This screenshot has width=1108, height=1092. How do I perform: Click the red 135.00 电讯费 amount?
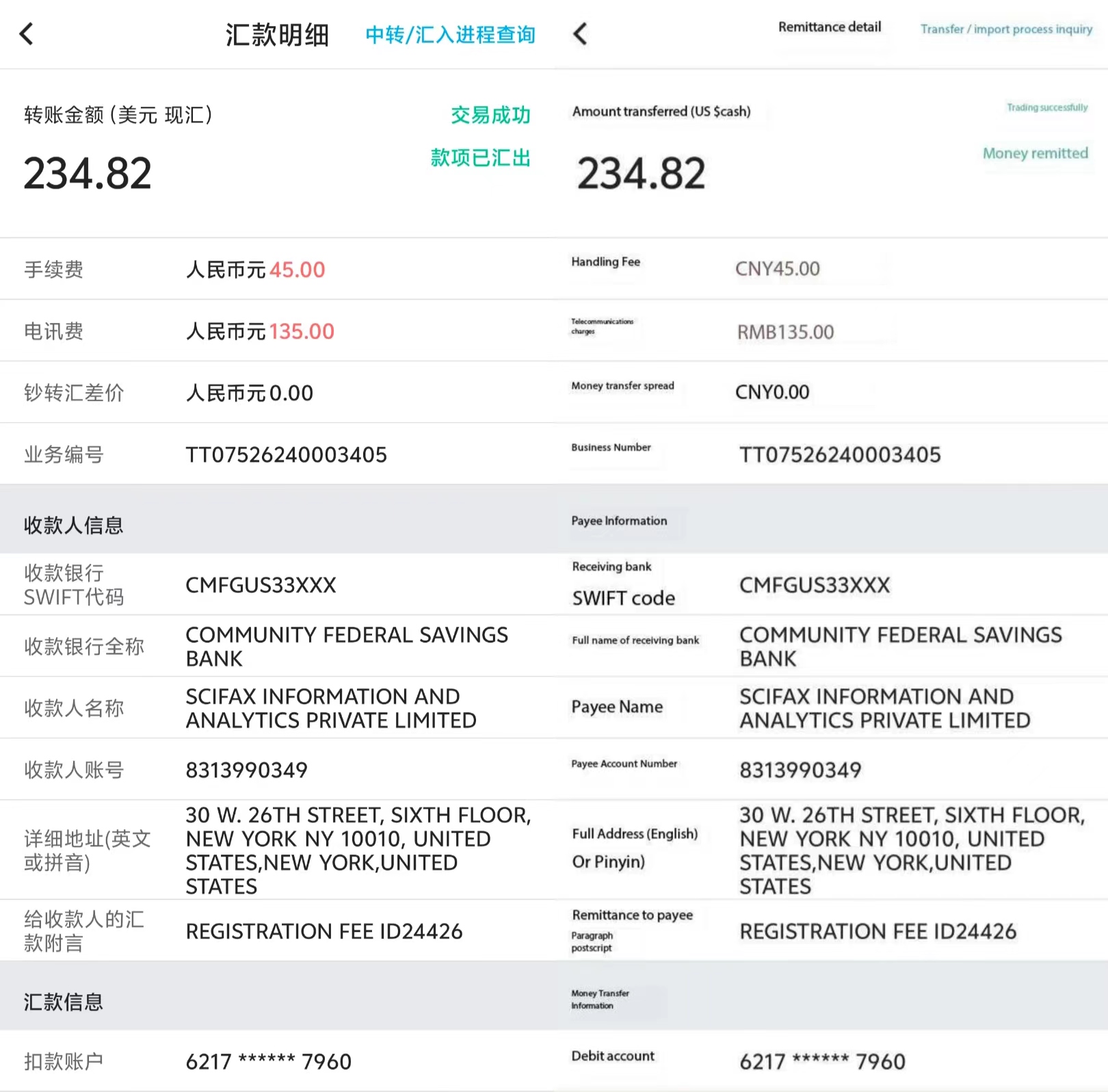302,331
